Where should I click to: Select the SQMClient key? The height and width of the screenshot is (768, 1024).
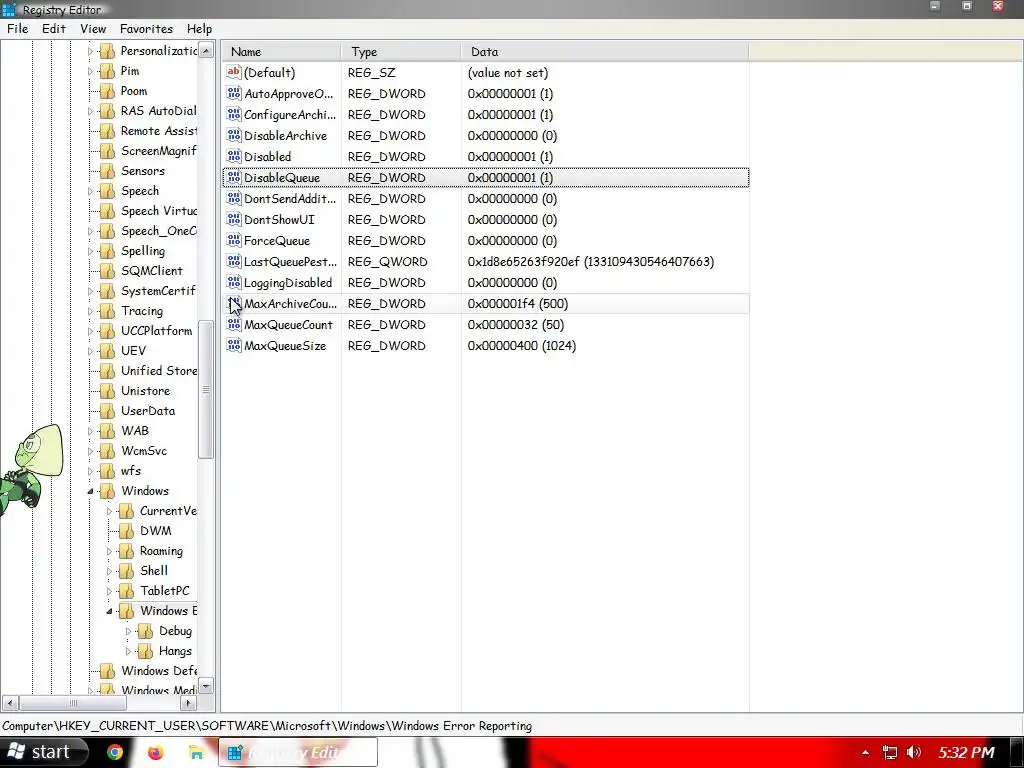pyautogui.click(x=152, y=271)
